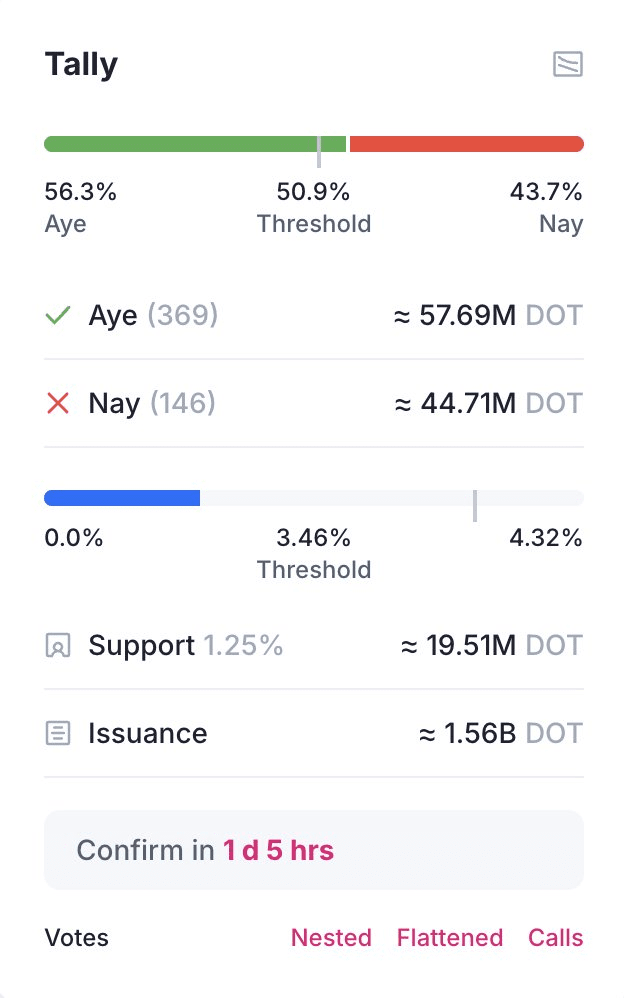Viewport: 624px width, 998px height.
Task: Click the Issuance document icon
Action: coord(58,733)
